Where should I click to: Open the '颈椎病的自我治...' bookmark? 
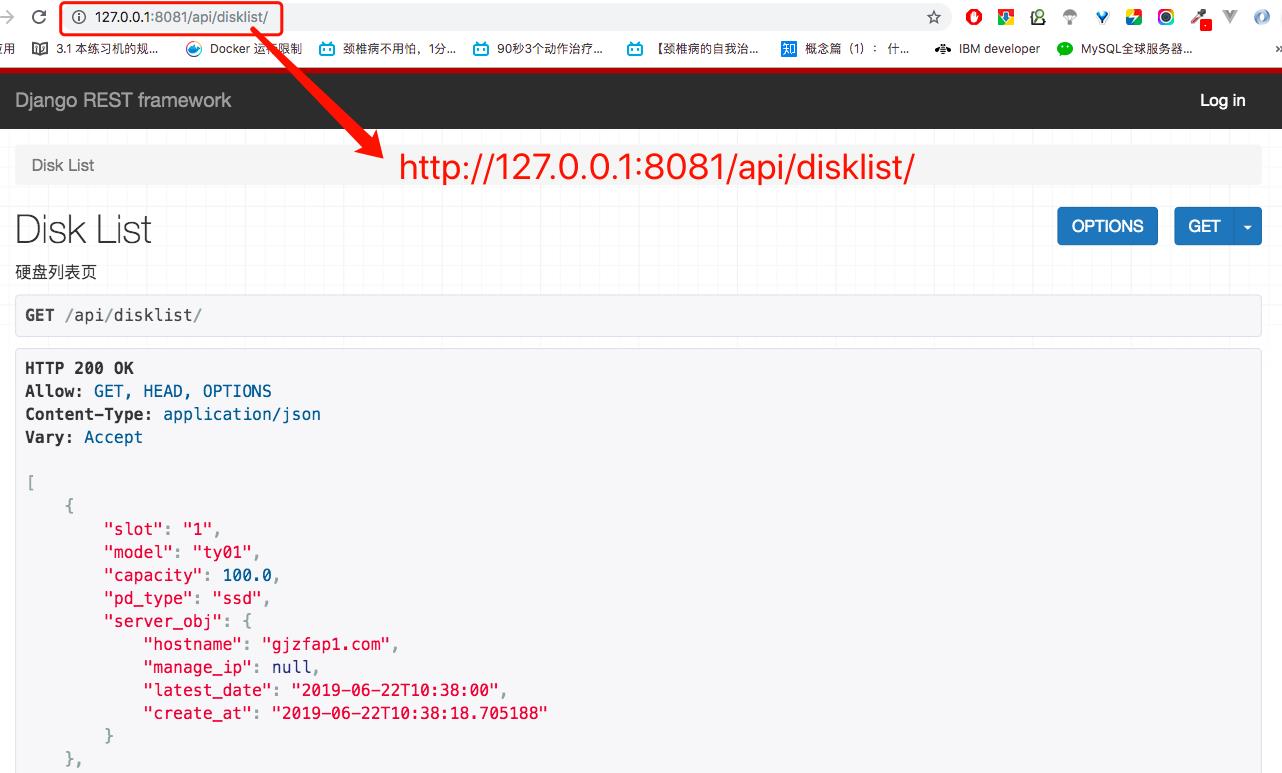[x=692, y=48]
